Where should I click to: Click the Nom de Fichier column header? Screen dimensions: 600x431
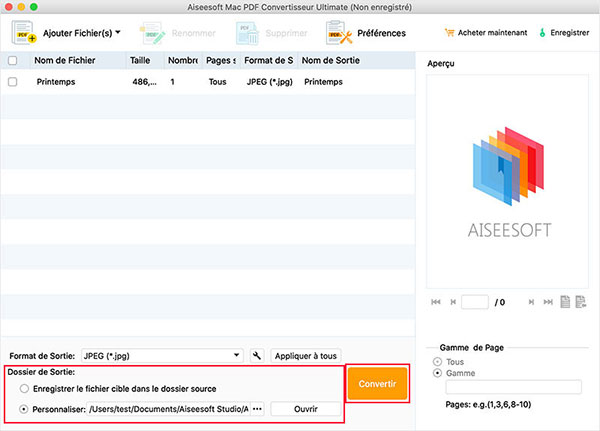[78, 60]
